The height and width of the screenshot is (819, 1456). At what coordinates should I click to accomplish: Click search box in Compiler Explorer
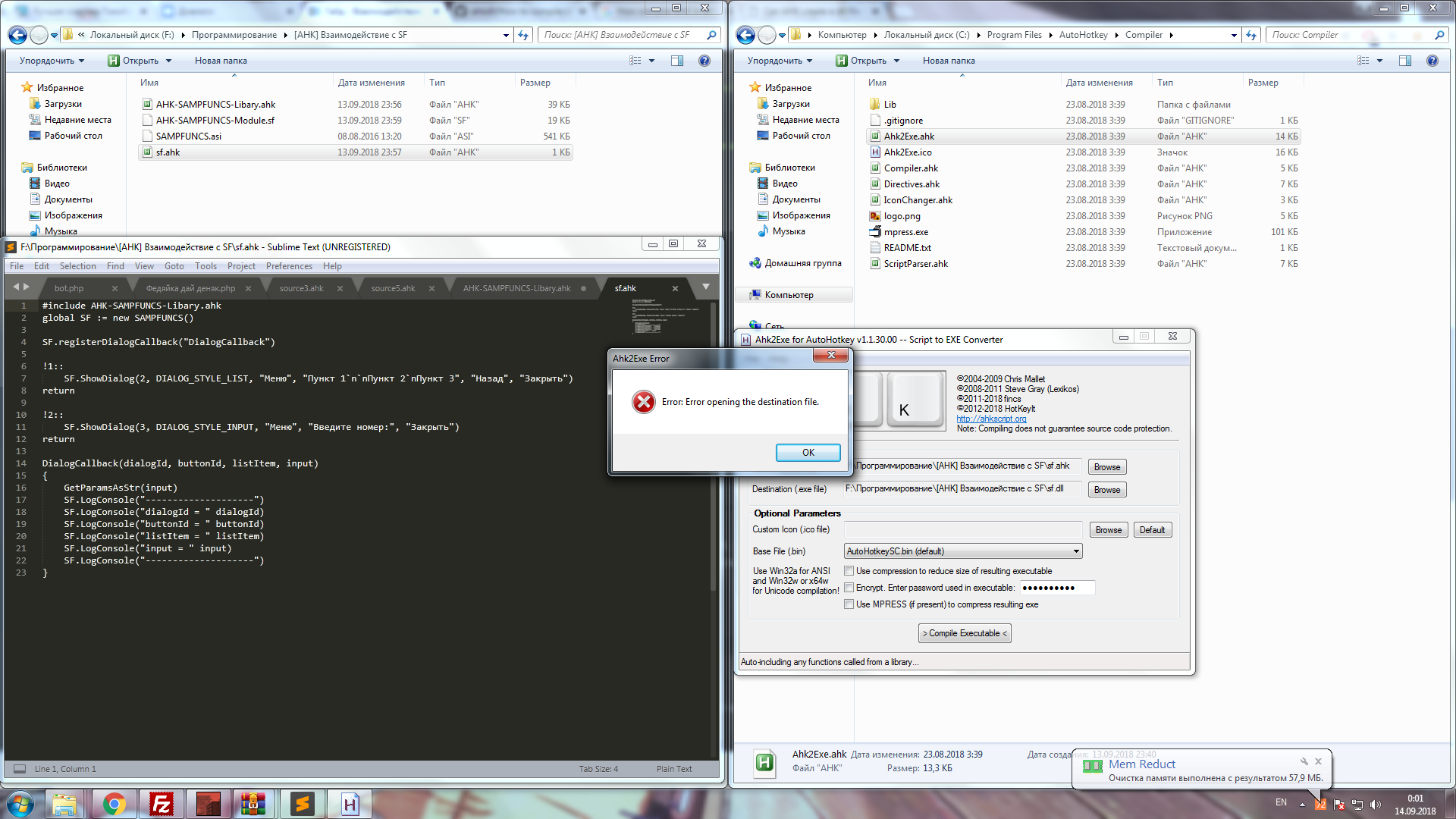[1356, 35]
